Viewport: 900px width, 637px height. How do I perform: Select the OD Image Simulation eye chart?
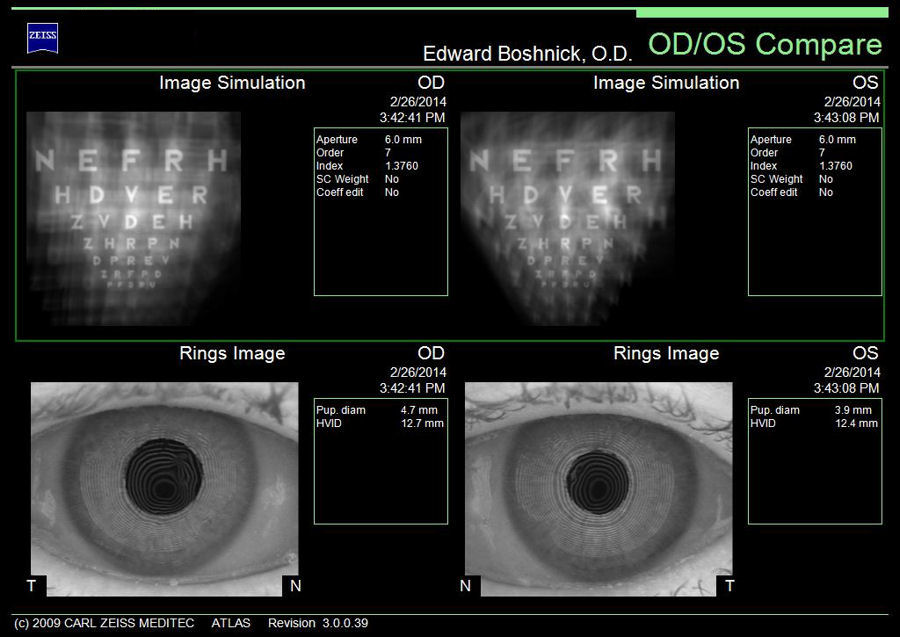[x=133, y=217]
